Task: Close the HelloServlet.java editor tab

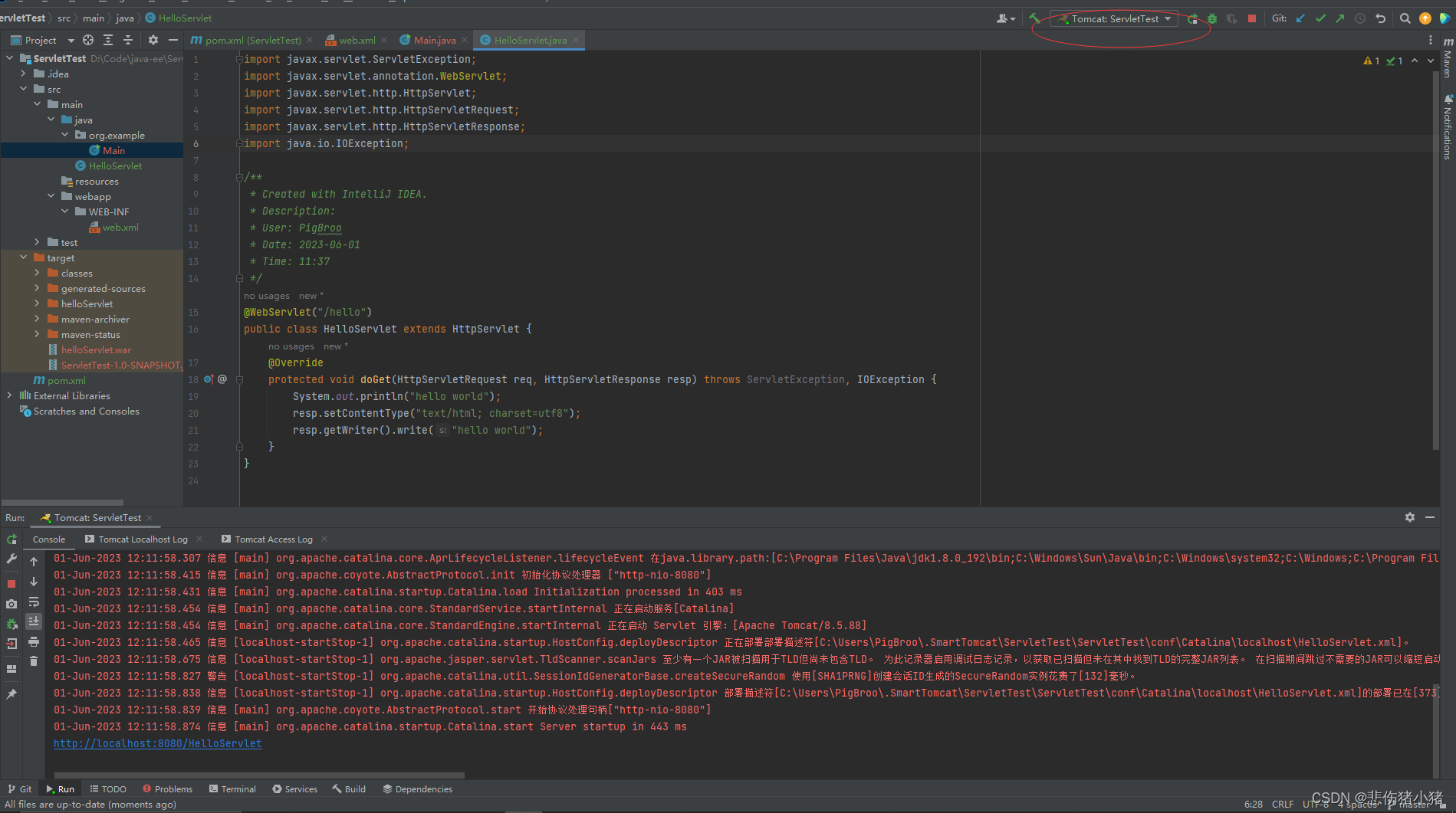Action: click(x=576, y=40)
